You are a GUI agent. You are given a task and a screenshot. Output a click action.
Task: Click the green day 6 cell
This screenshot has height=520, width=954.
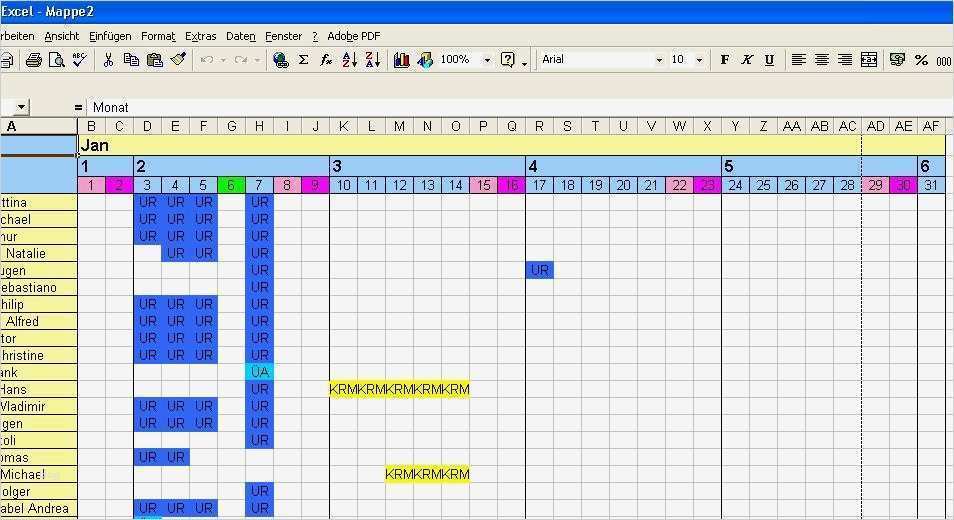click(x=231, y=185)
